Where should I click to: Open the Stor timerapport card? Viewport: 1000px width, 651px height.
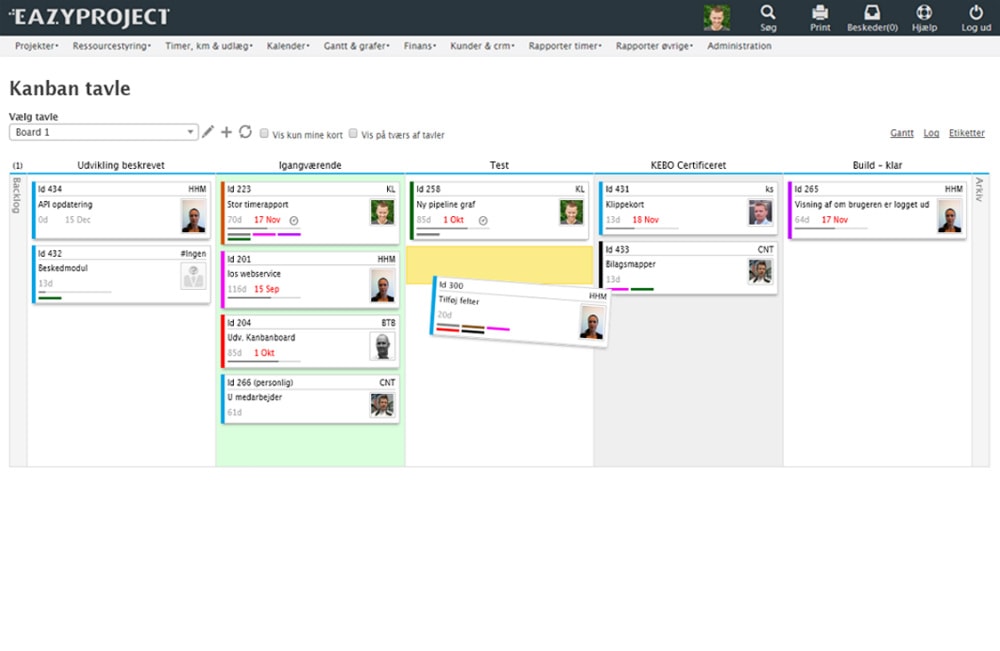tap(258, 204)
